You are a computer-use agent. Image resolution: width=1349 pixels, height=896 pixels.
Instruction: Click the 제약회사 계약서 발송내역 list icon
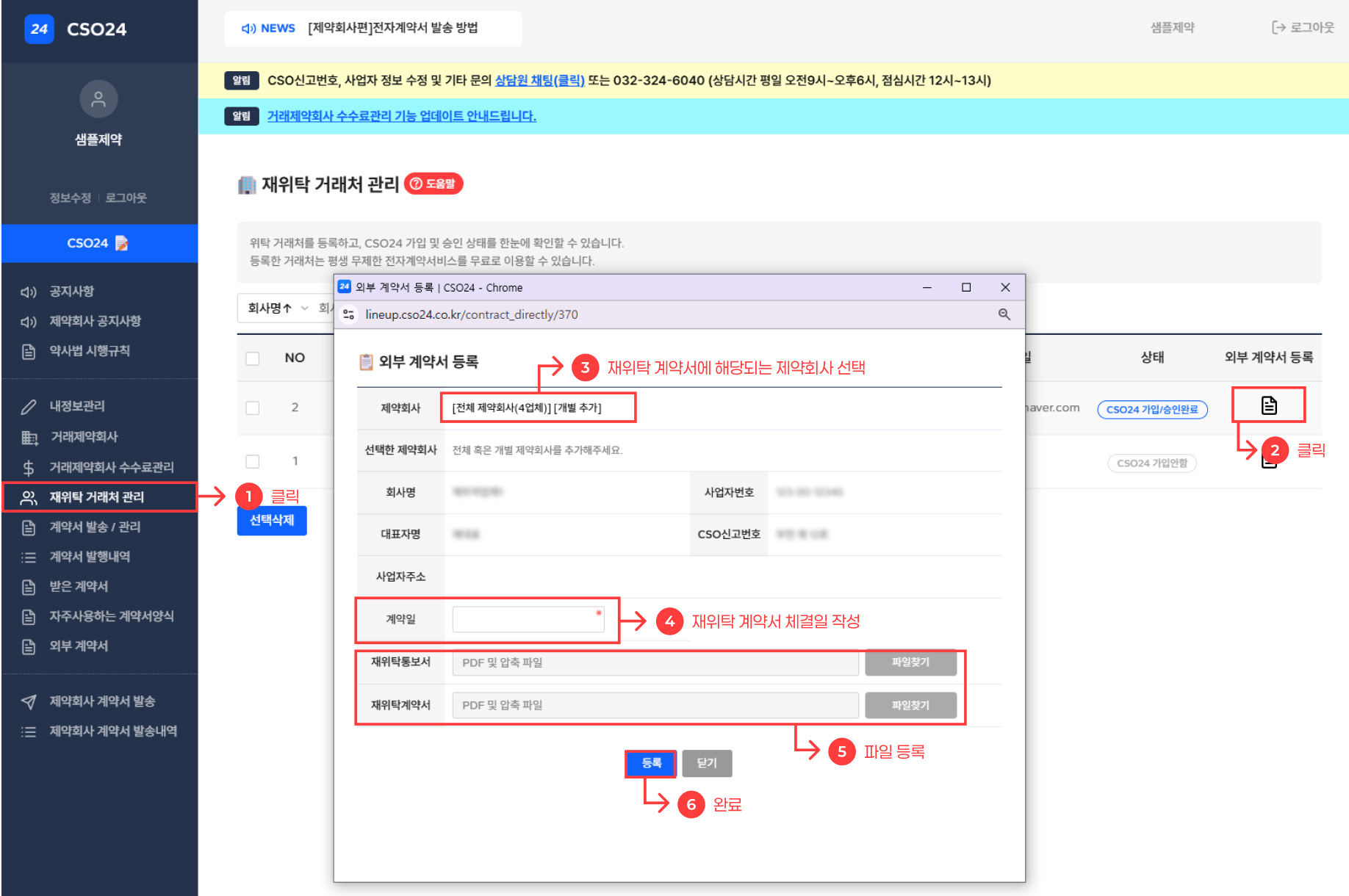pyautogui.click(x=29, y=731)
